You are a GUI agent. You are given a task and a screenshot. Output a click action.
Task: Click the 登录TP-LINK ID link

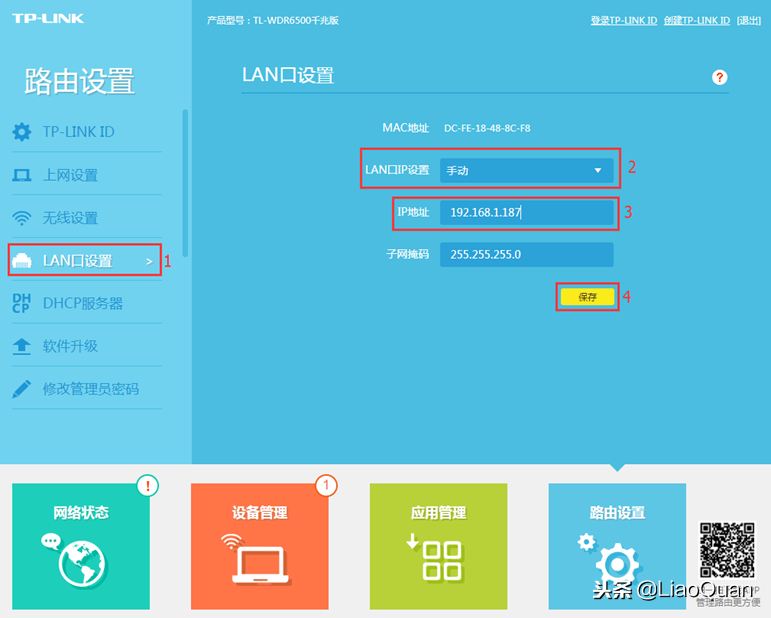tap(623, 21)
